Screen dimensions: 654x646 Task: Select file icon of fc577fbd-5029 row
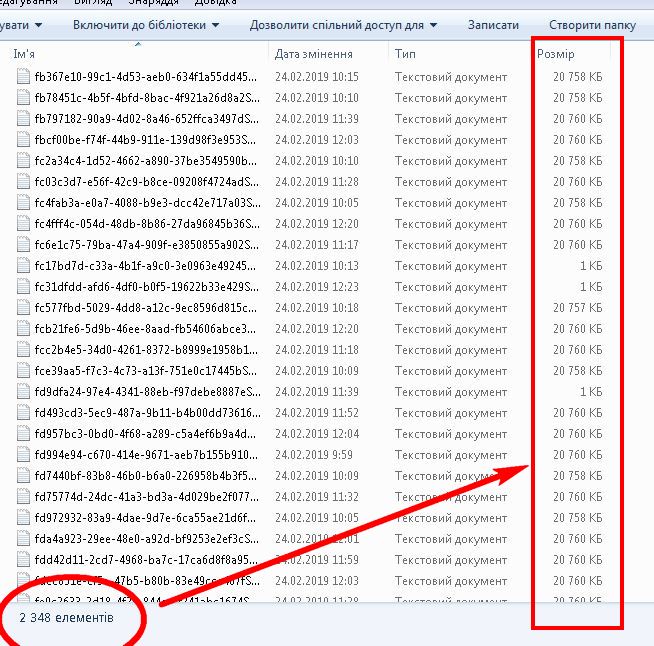pyautogui.click(x=23, y=308)
